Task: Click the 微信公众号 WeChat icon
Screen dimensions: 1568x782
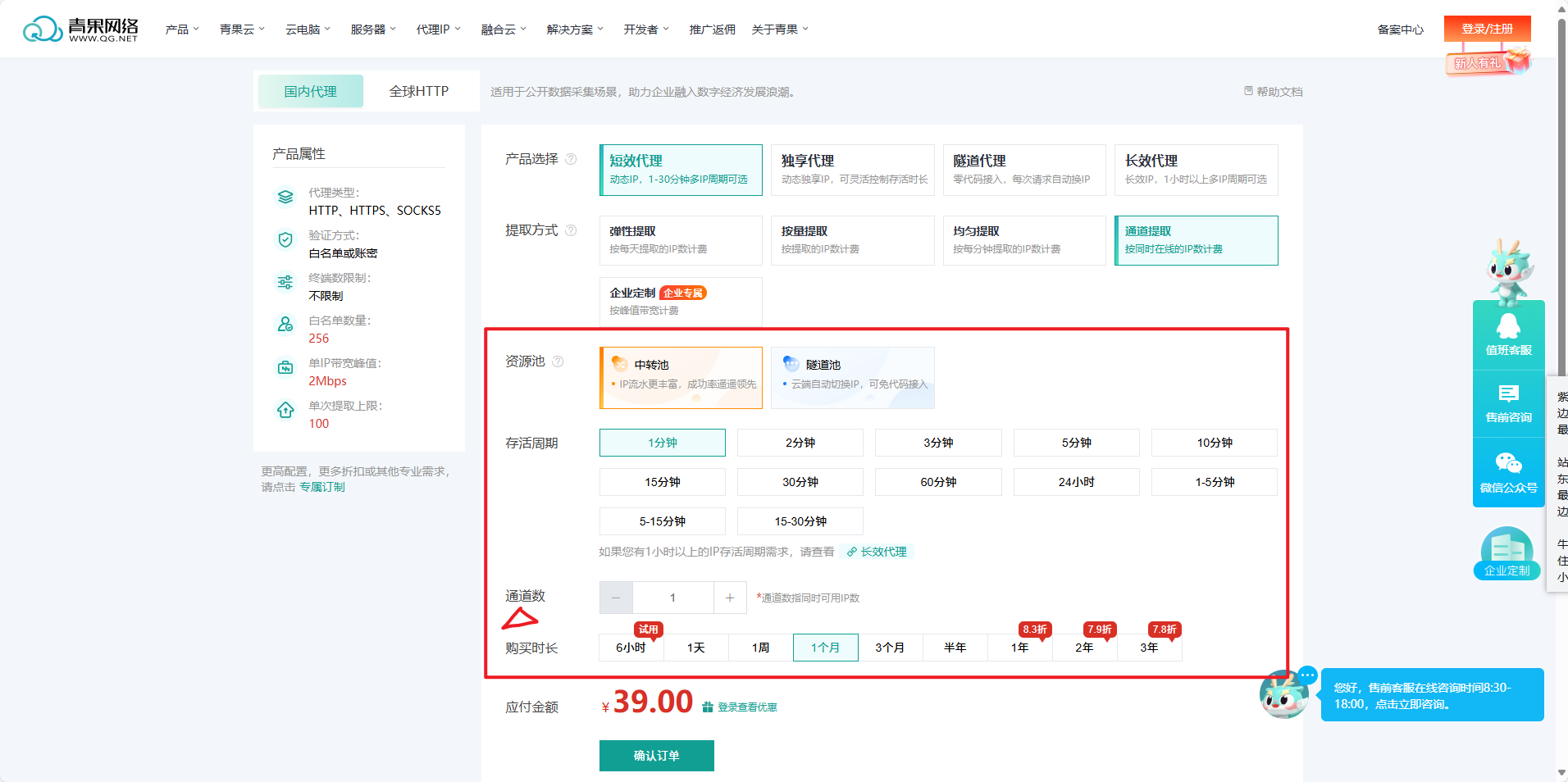Action: click(x=1508, y=464)
